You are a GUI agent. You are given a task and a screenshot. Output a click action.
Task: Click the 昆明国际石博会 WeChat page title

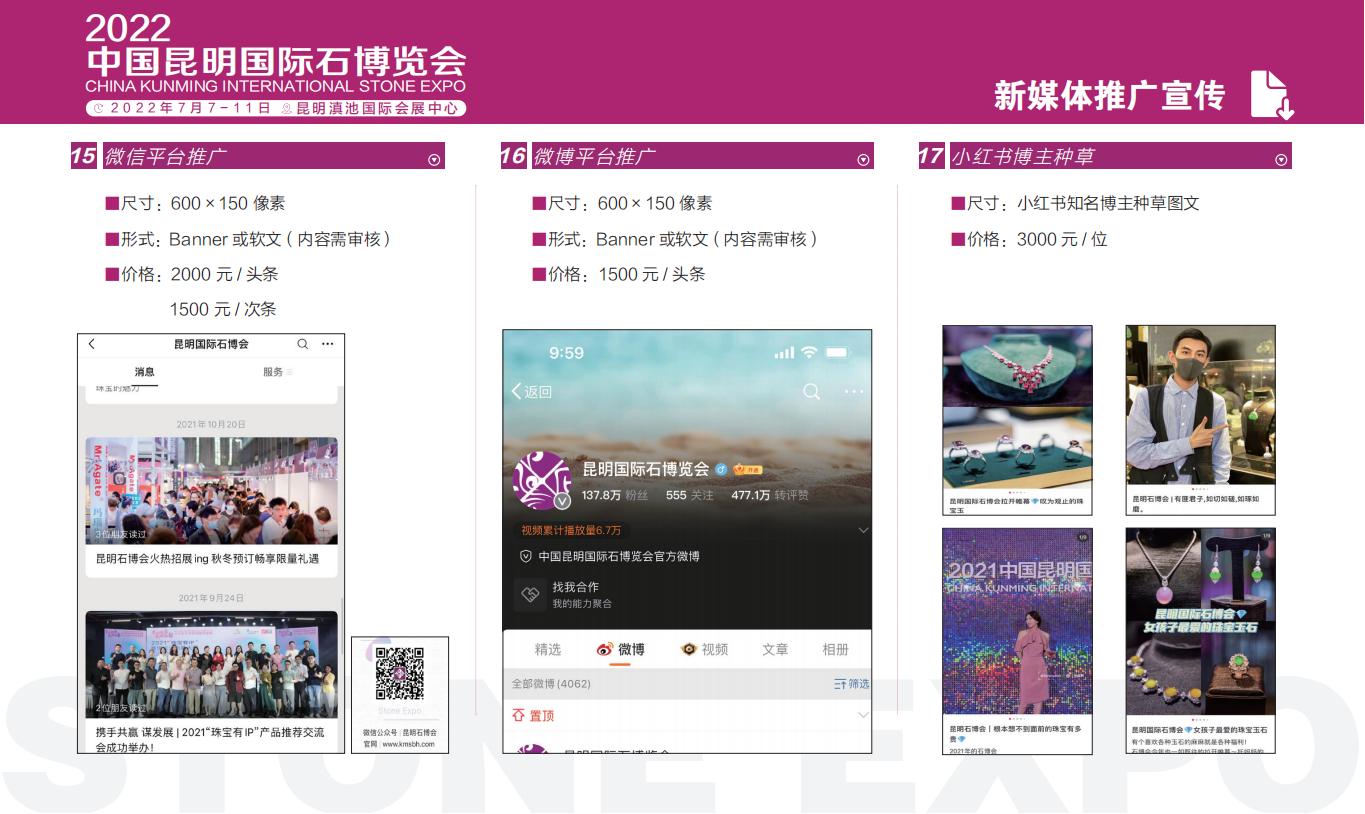pyautogui.click(x=211, y=344)
